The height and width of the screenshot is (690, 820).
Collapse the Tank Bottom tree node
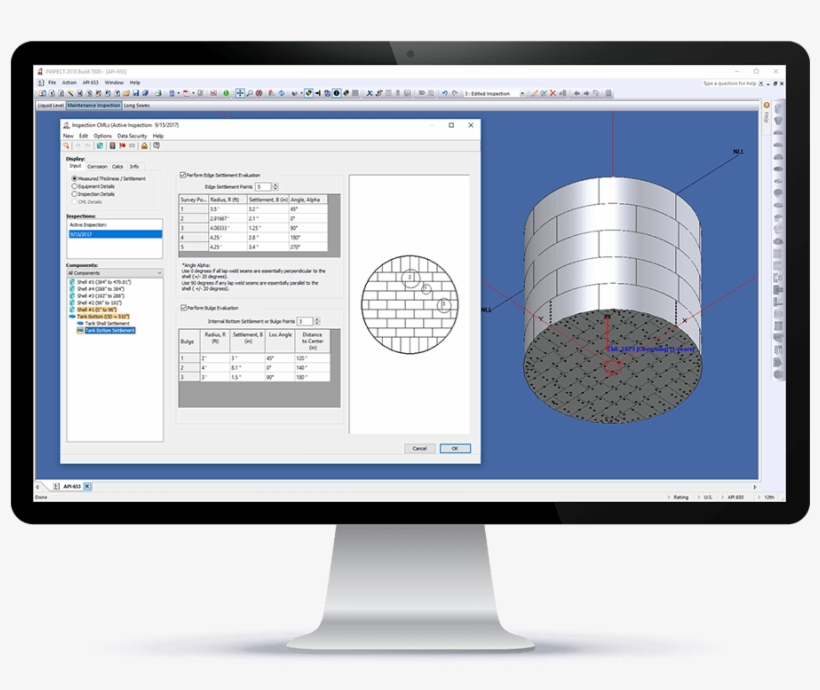click(x=72, y=314)
